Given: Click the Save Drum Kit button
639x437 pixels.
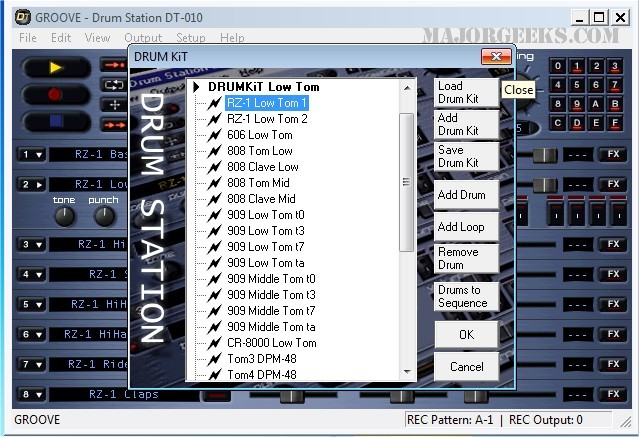Looking at the screenshot, I should click(466, 157).
